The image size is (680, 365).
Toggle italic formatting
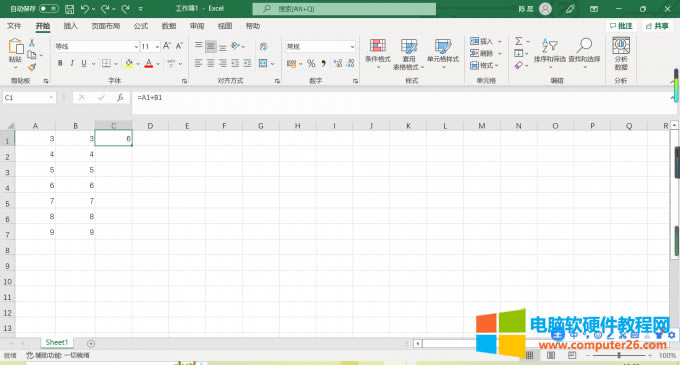[72, 63]
